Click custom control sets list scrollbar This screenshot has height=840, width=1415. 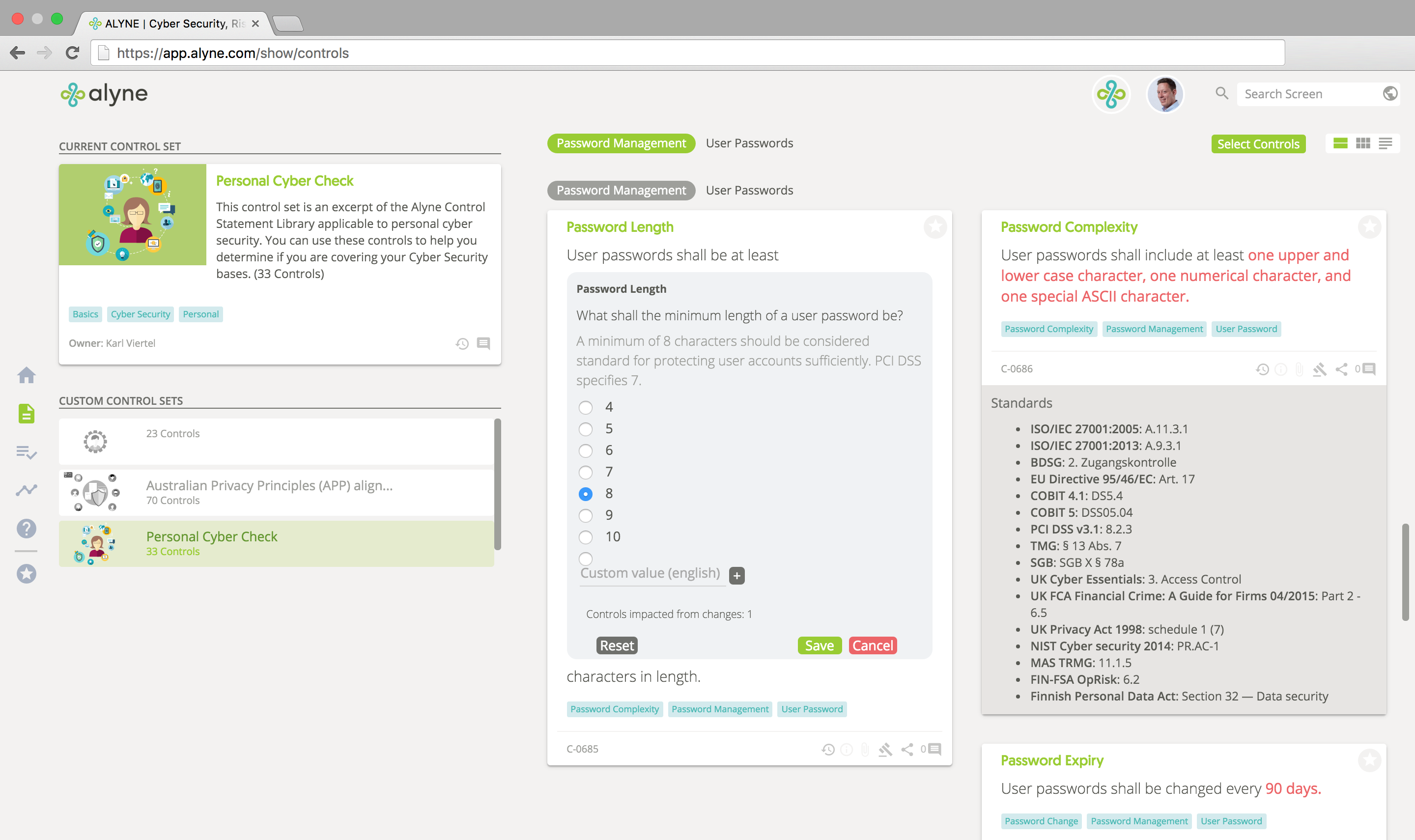498,484
